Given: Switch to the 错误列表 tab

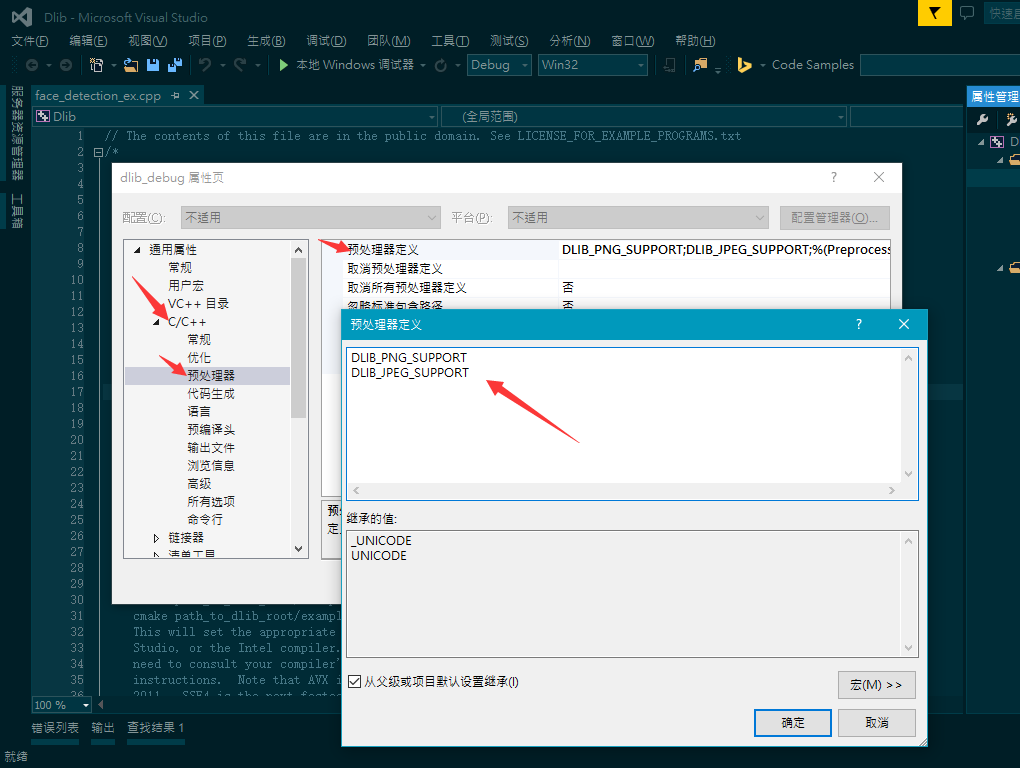Looking at the screenshot, I should click(x=55, y=728).
